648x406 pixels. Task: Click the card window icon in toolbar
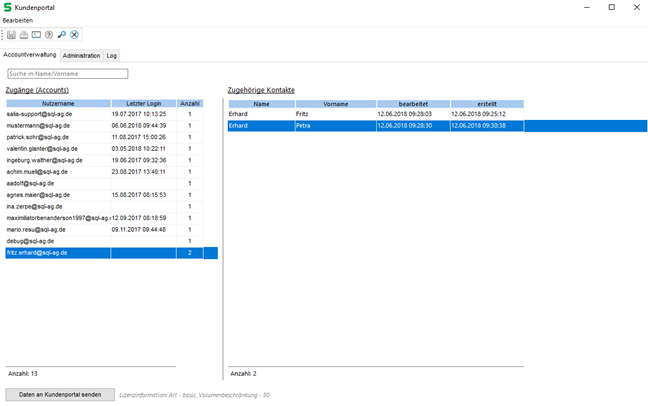37,35
